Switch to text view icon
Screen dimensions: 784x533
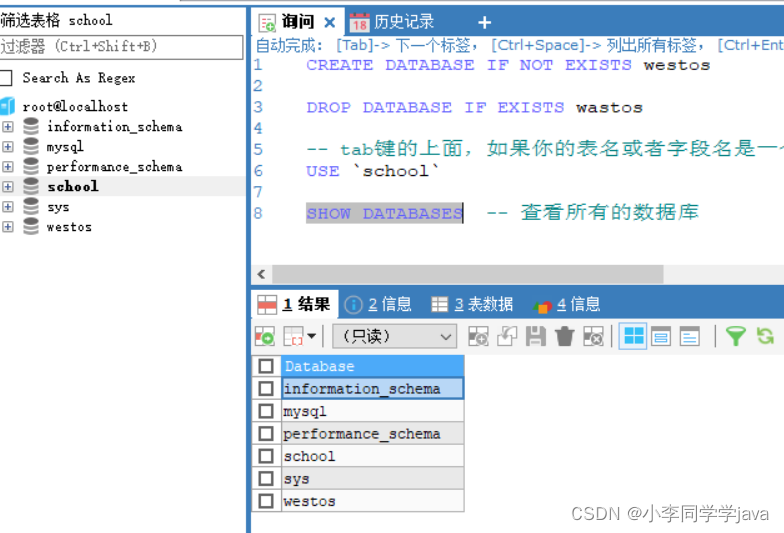coord(690,336)
